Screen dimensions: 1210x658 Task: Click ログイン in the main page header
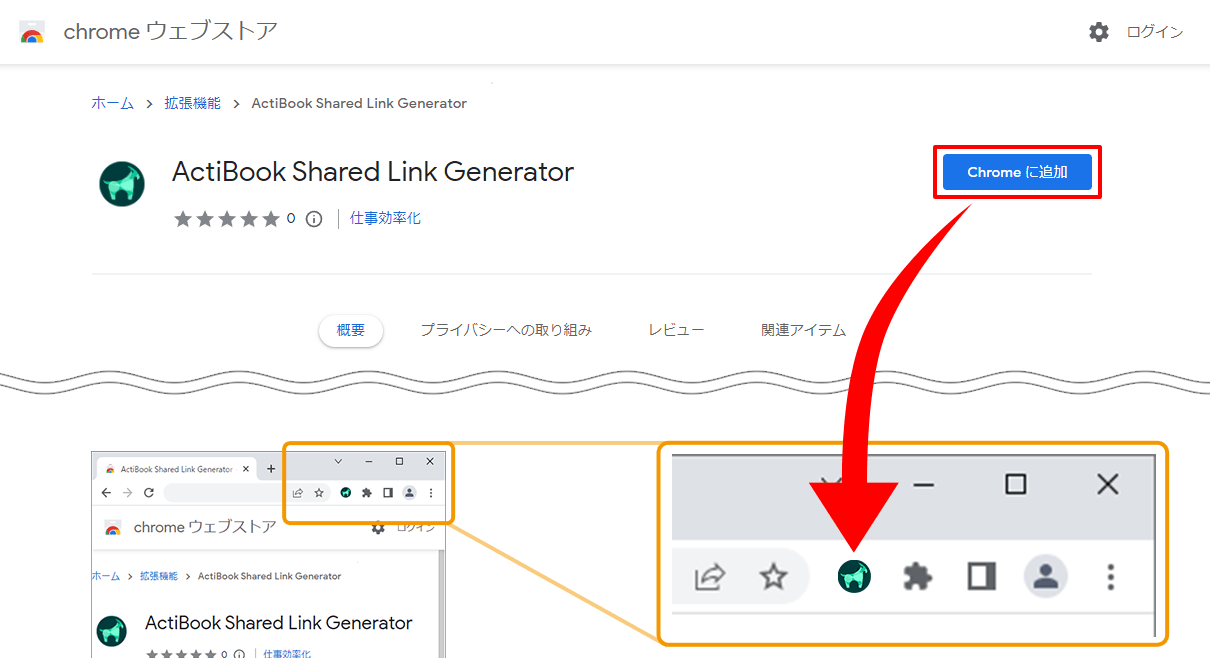coord(1155,32)
